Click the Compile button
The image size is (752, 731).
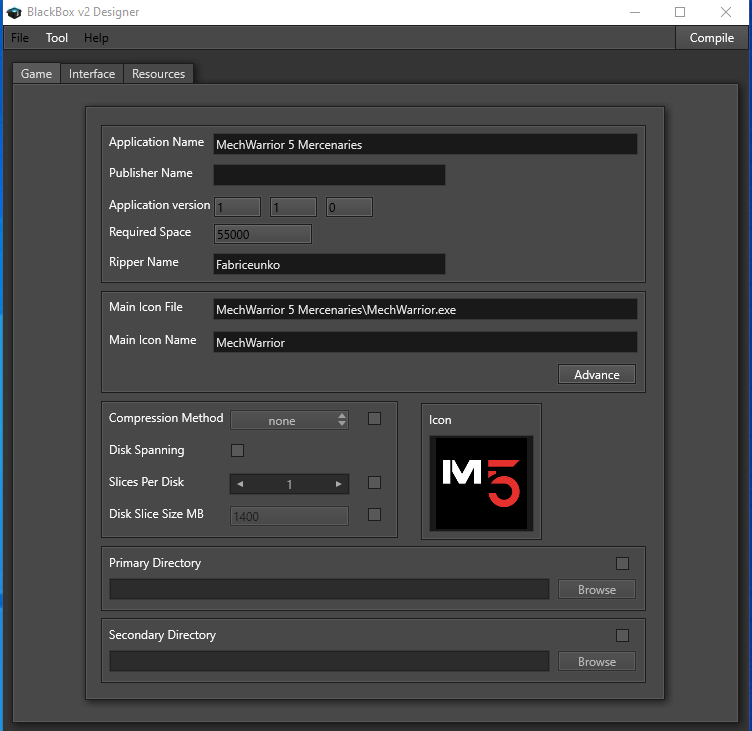coord(711,38)
